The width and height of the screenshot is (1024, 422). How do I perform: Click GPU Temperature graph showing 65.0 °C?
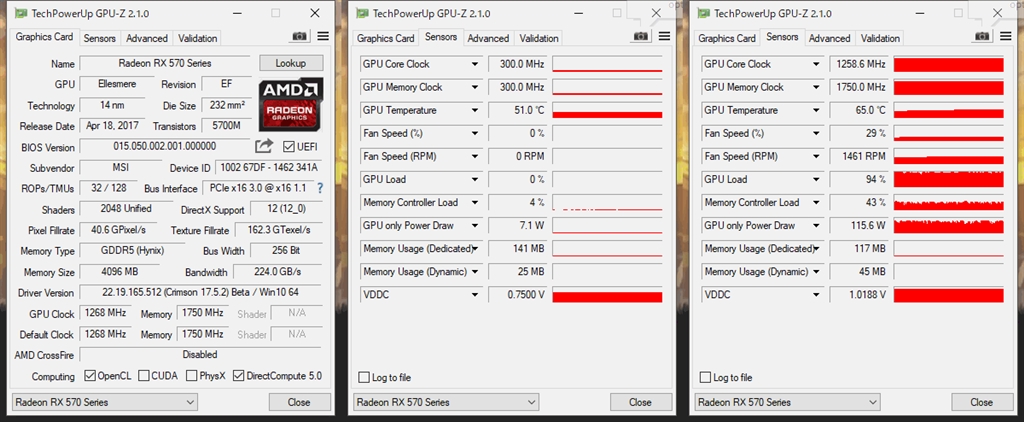pyautogui.click(x=948, y=110)
